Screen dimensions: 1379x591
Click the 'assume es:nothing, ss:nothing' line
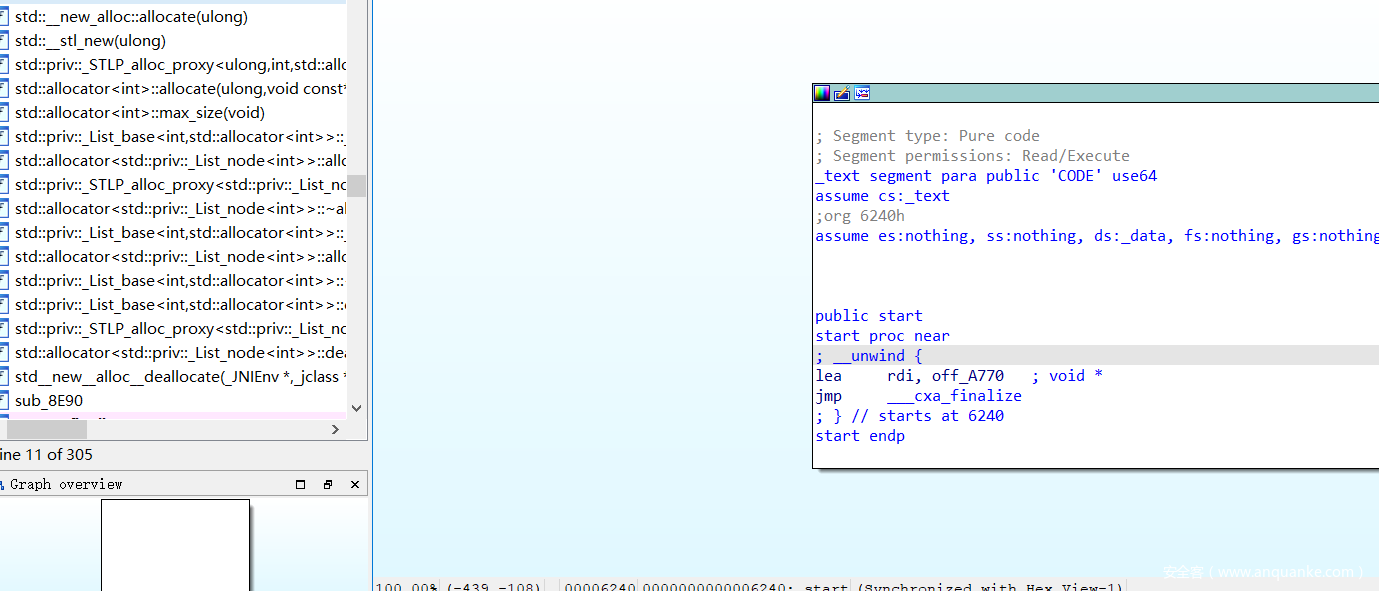coord(1097,236)
